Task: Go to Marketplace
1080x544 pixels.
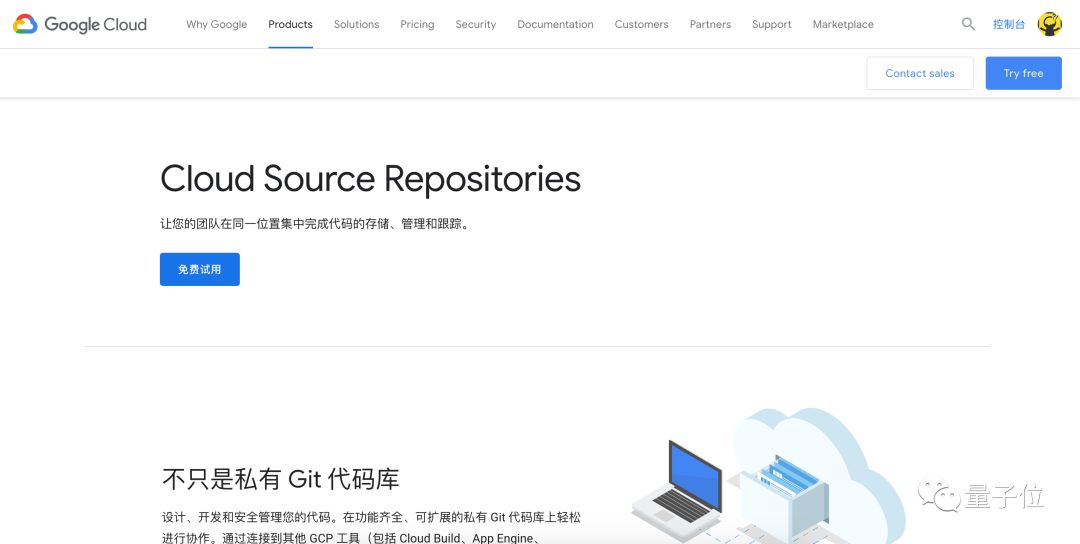Action: pos(843,24)
